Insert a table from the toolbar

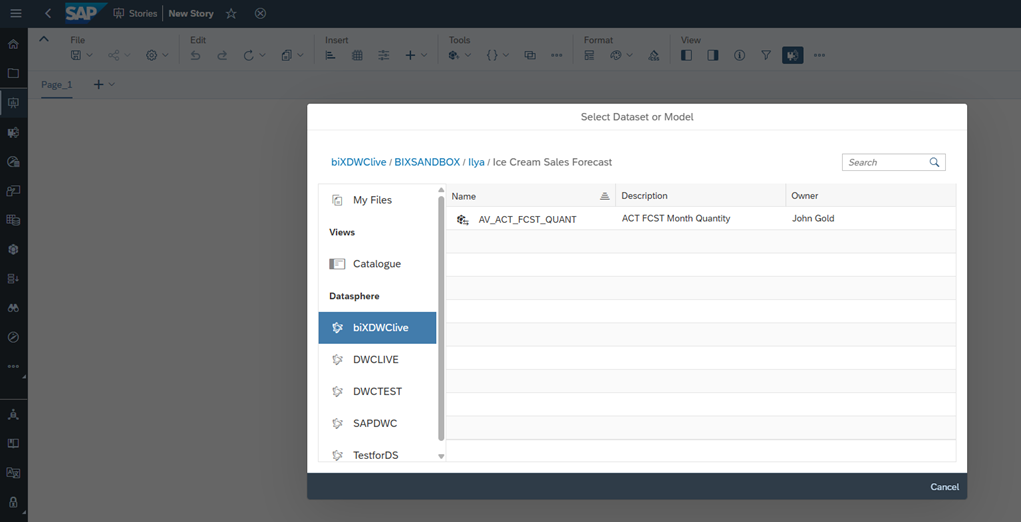(357, 55)
